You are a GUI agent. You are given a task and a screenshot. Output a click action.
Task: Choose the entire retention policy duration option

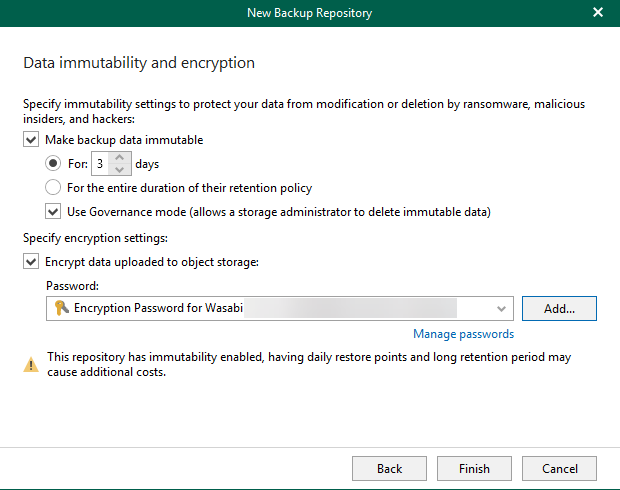(x=53, y=188)
